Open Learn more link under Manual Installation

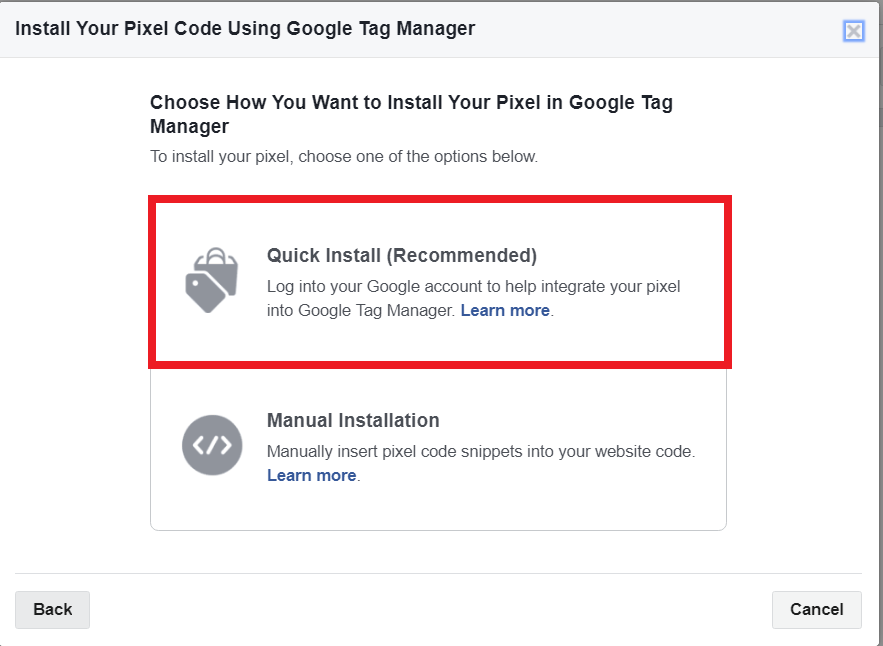pyautogui.click(x=311, y=475)
